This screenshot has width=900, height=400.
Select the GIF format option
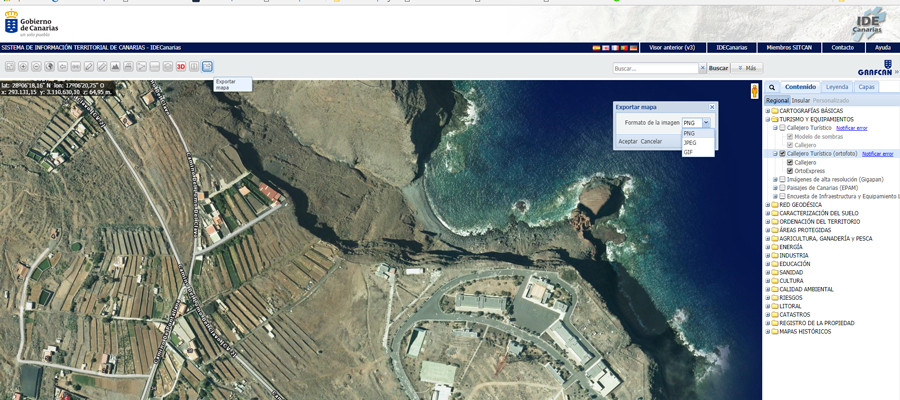click(x=698, y=152)
